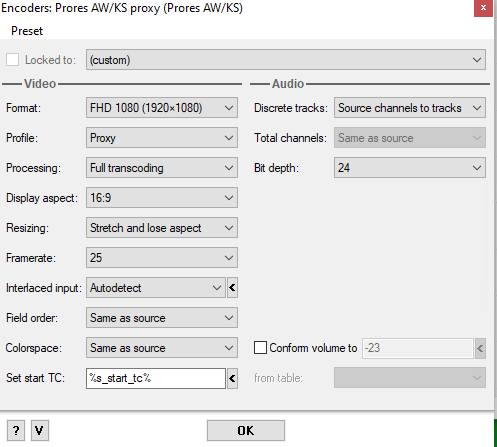The image size is (497, 447).
Task: Open the Resizing dropdown Stretch and lose aspect
Action: [162, 228]
